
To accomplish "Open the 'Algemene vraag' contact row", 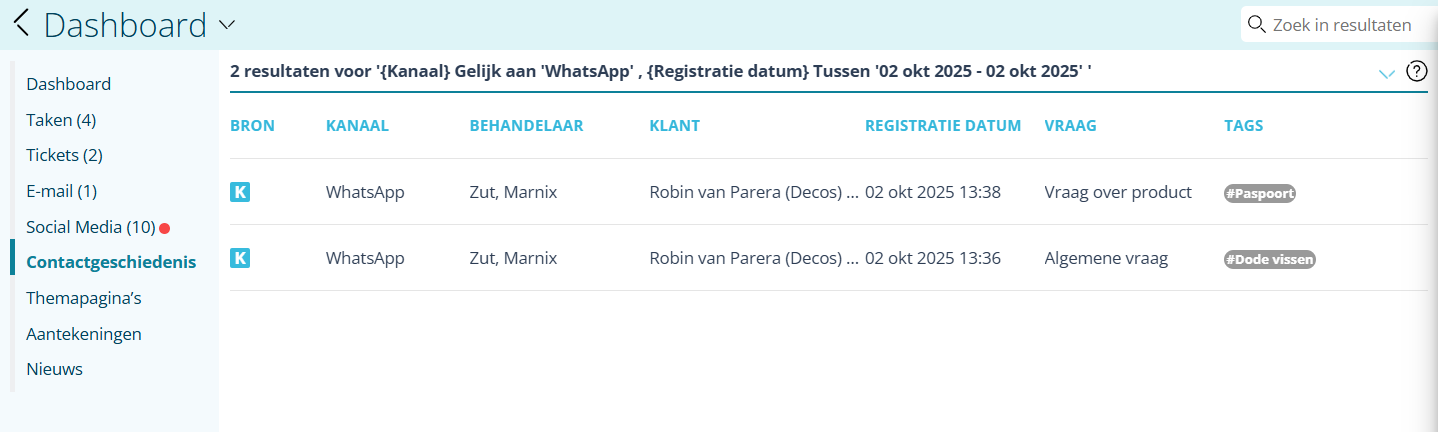I will pyautogui.click(x=1106, y=258).
